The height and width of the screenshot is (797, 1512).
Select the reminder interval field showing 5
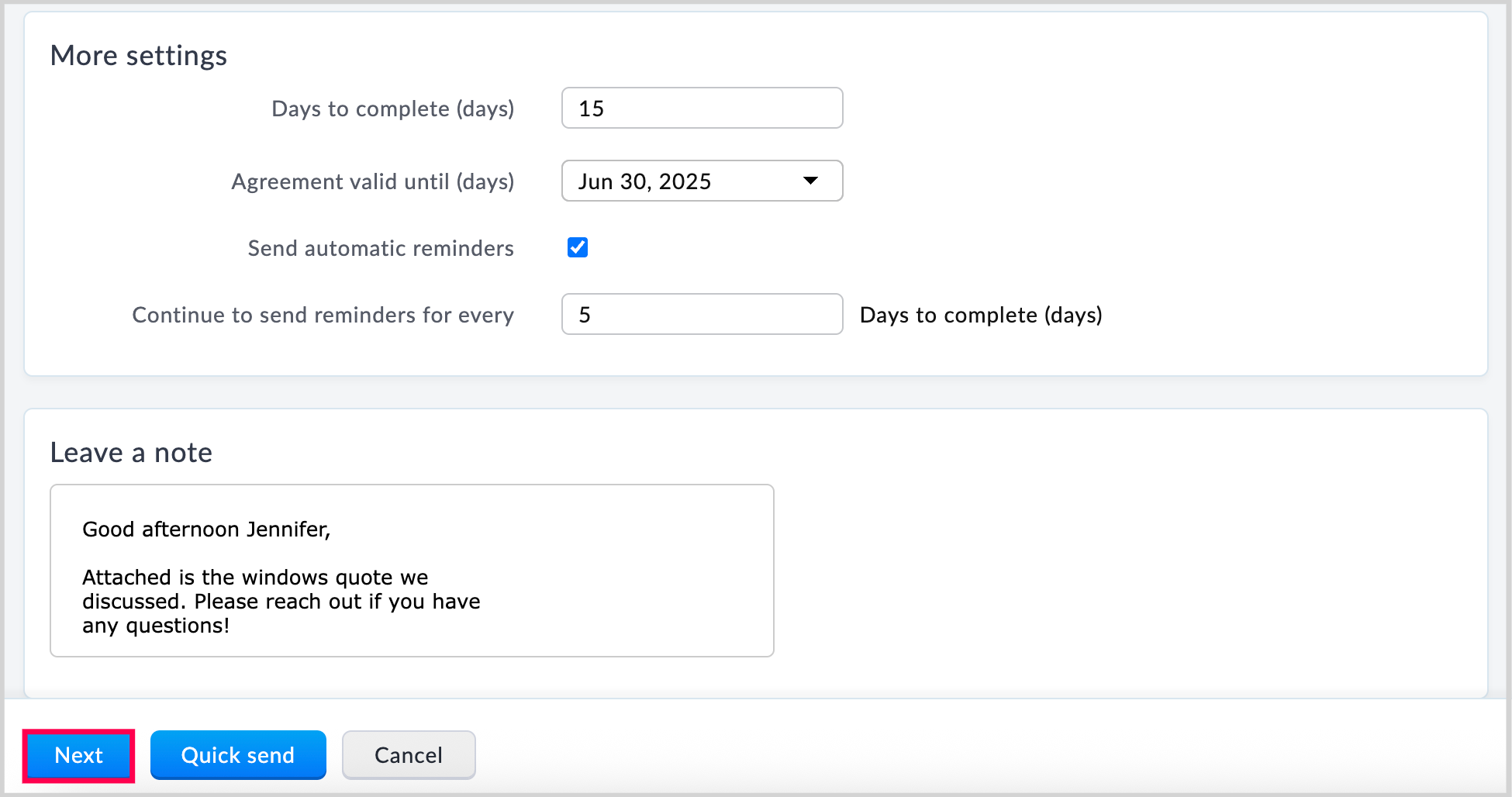[x=701, y=314]
